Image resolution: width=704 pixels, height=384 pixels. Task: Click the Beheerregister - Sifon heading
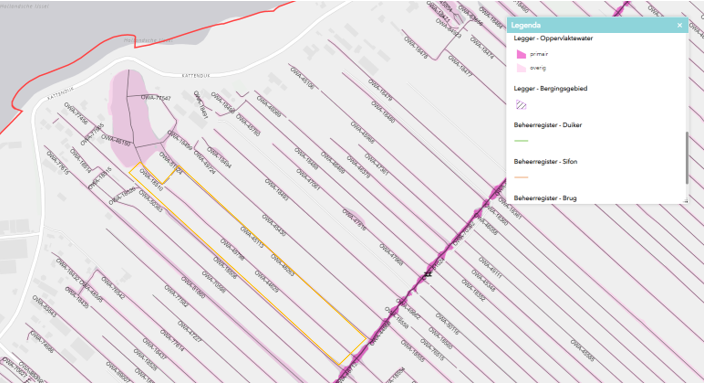pyautogui.click(x=546, y=161)
